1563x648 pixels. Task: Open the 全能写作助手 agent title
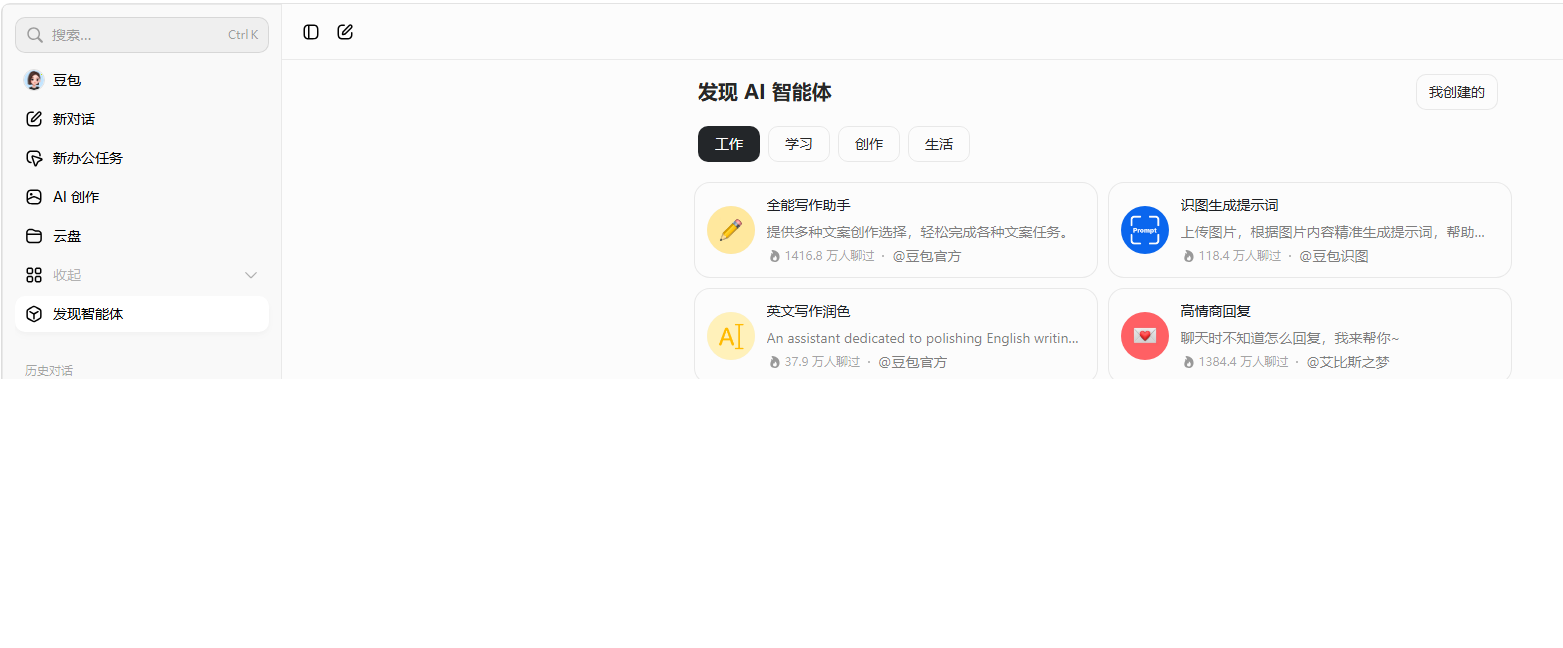808,205
